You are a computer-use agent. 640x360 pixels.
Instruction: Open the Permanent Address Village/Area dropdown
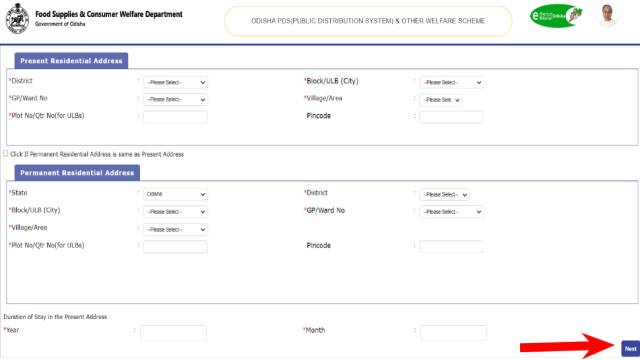click(x=175, y=229)
